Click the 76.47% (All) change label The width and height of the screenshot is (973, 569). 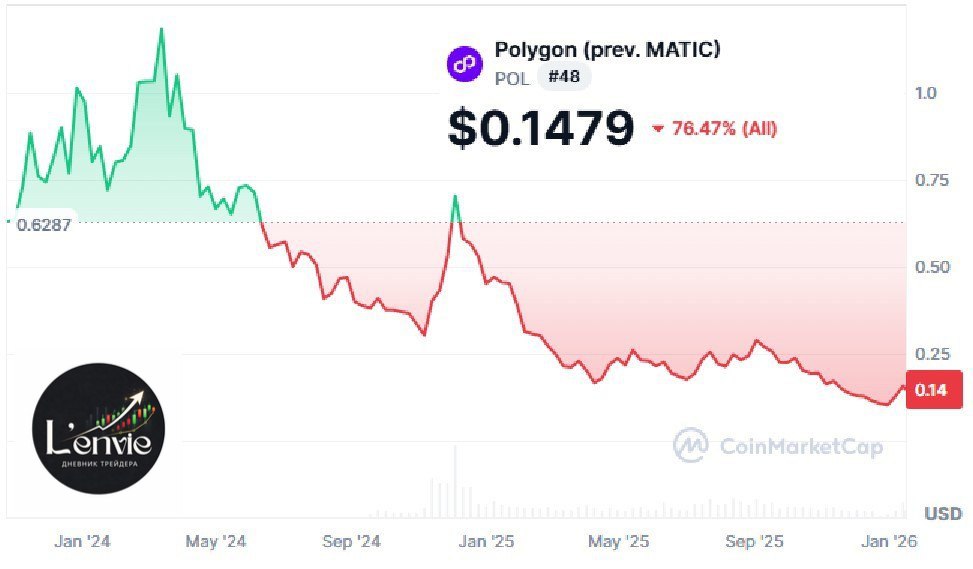pos(724,129)
